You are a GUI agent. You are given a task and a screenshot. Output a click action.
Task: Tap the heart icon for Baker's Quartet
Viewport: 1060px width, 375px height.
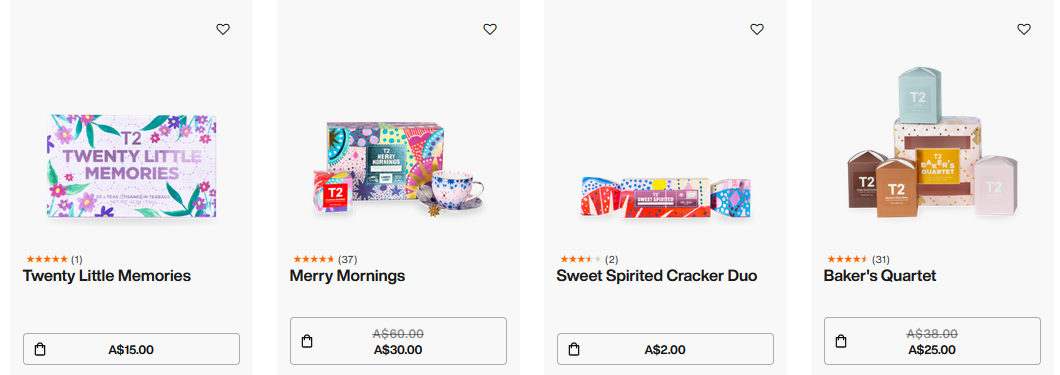click(1024, 29)
